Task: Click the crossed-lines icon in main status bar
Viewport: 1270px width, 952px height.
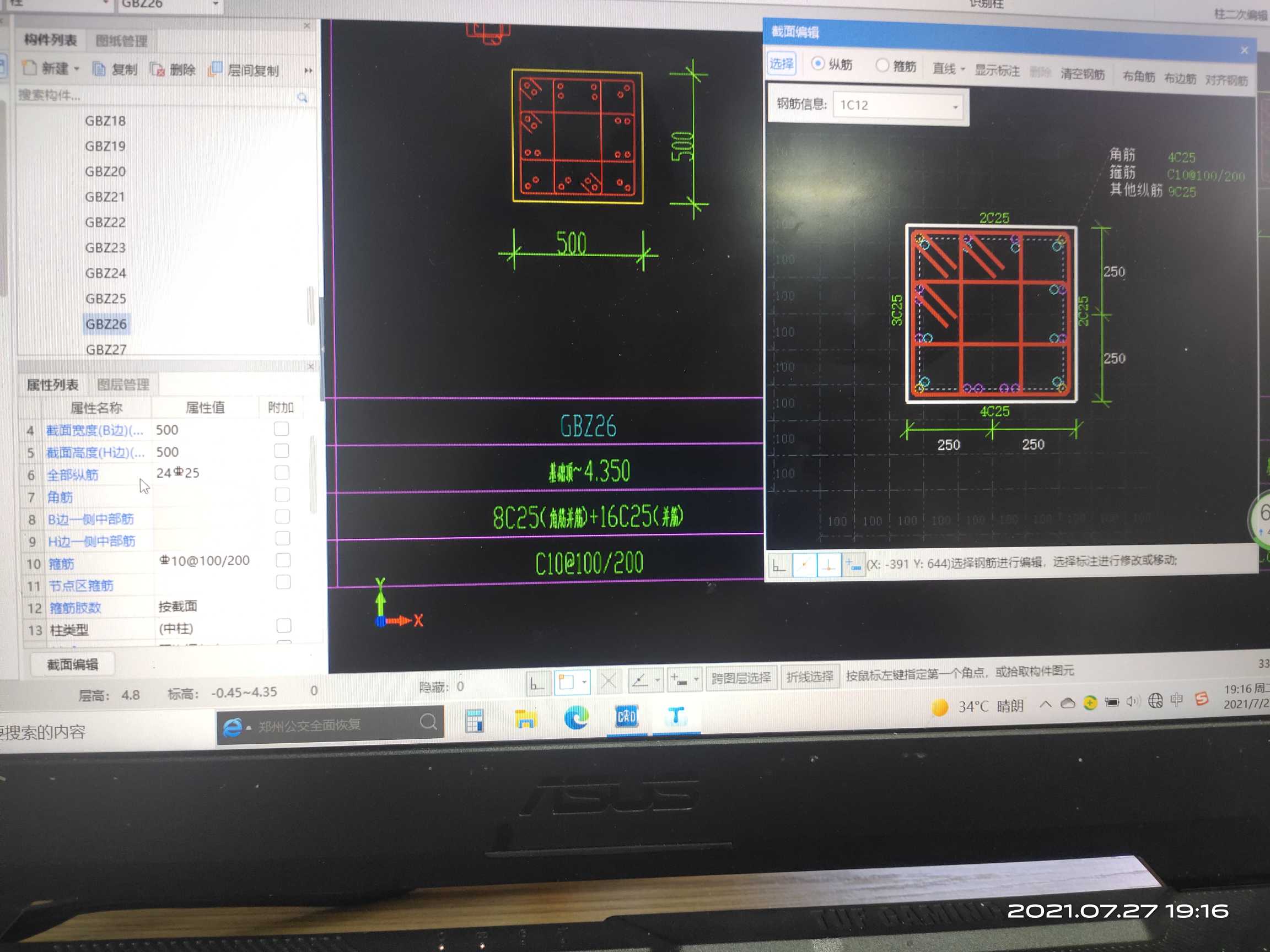Action: pyautogui.click(x=608, y=681)
